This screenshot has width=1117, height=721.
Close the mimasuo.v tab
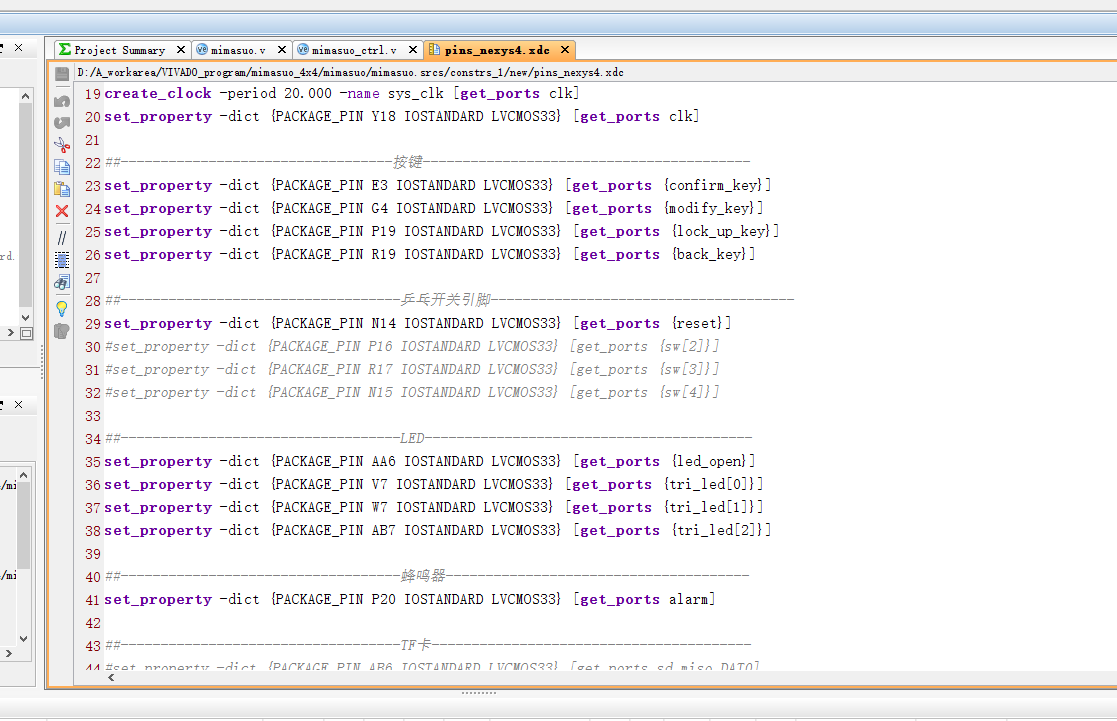(282, 49)
